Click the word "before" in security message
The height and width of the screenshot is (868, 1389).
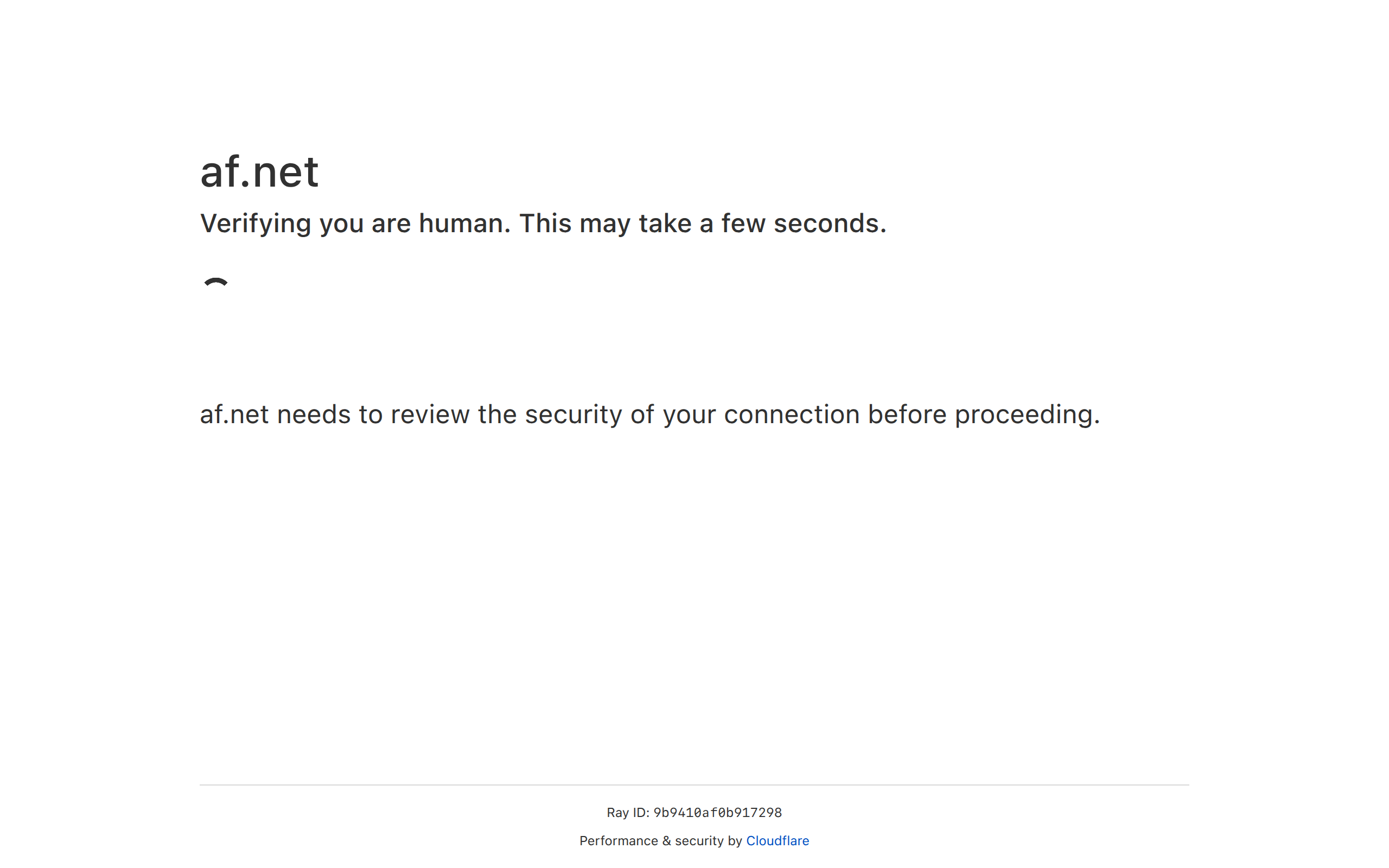pos(906,414)
